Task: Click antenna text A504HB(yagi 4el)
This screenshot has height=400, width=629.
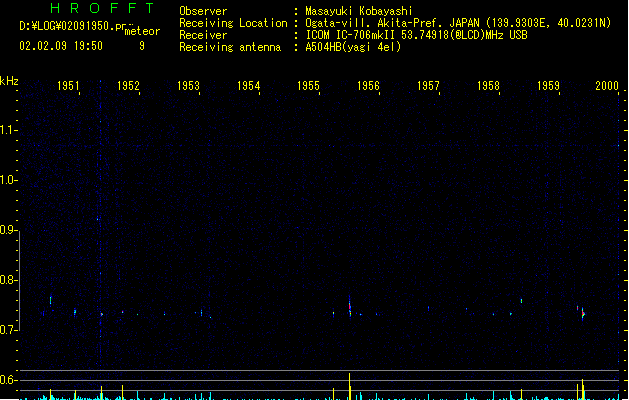Action: [353, 47]
